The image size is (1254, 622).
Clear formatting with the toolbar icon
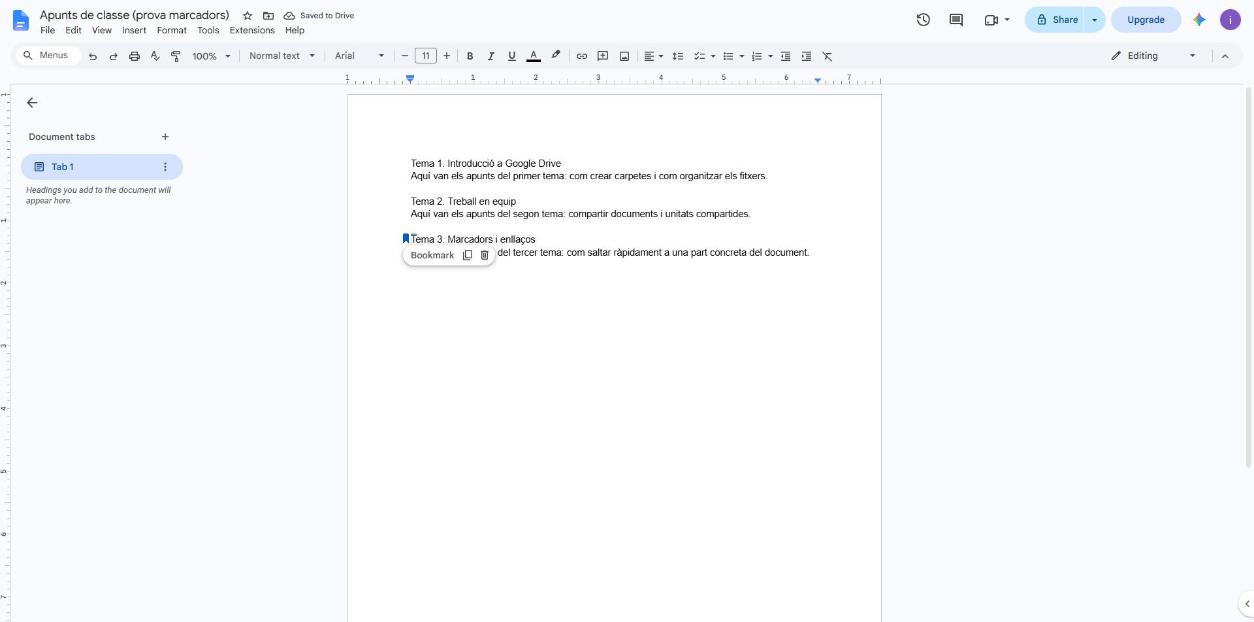[x=827, y=56]
